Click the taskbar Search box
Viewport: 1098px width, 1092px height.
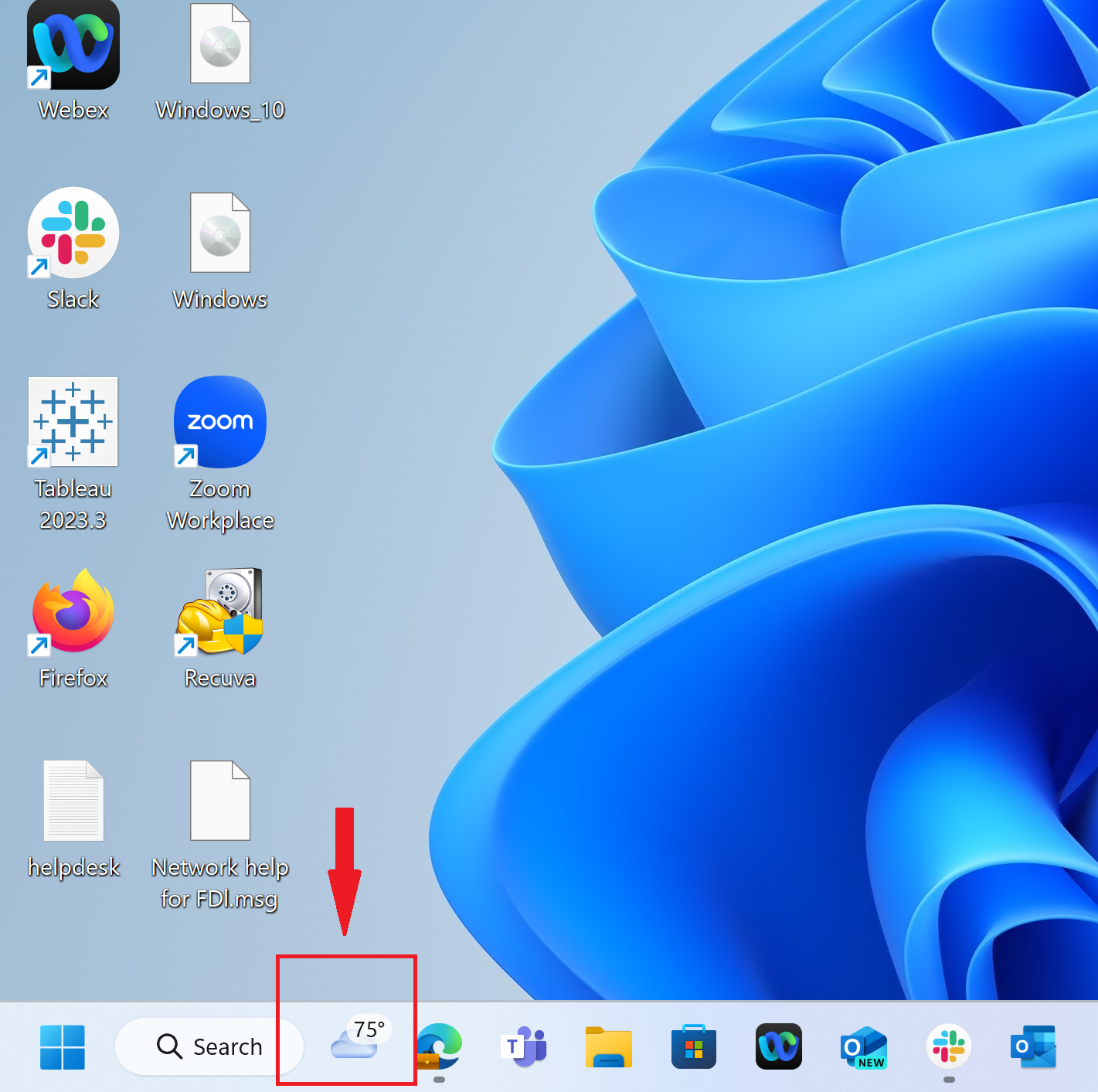(x=209, y=1047)
